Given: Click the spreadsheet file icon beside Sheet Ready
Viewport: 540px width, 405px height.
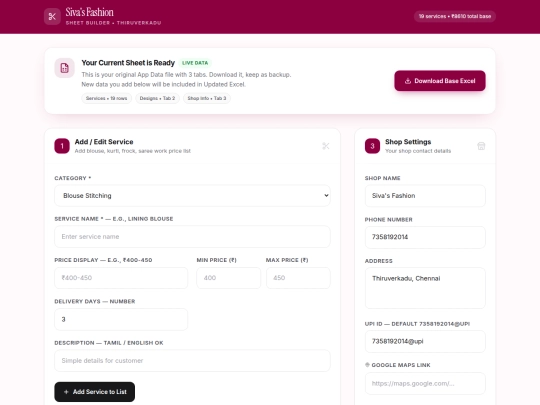Looking at the screenshot, I should point(64,68).
